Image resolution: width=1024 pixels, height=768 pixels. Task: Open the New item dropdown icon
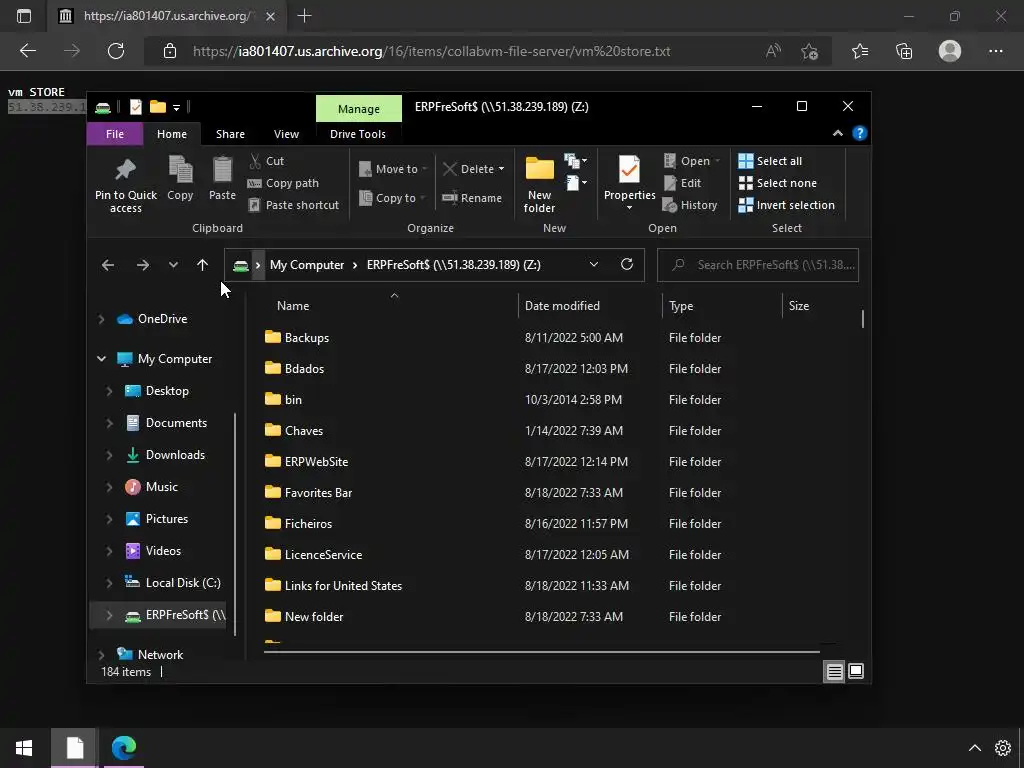[575, 161]
